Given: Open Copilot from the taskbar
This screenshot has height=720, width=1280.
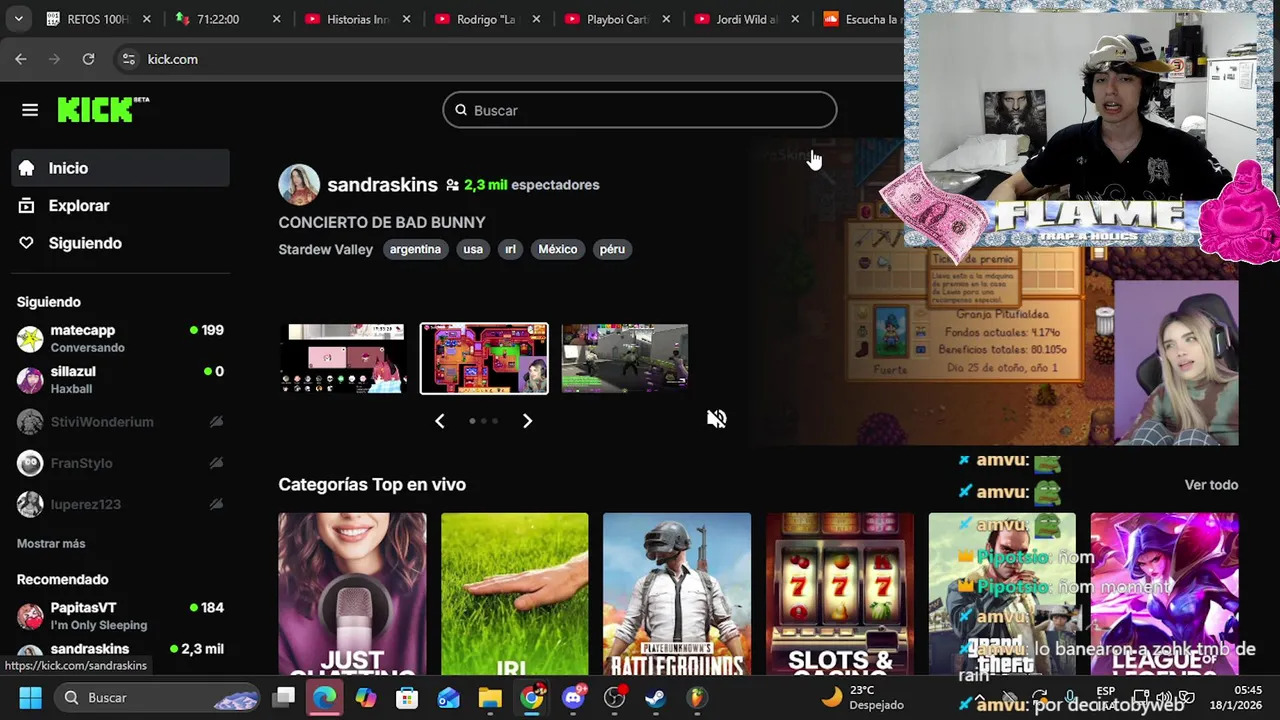Looking at the screenshot, I should (x=366, y=698).
